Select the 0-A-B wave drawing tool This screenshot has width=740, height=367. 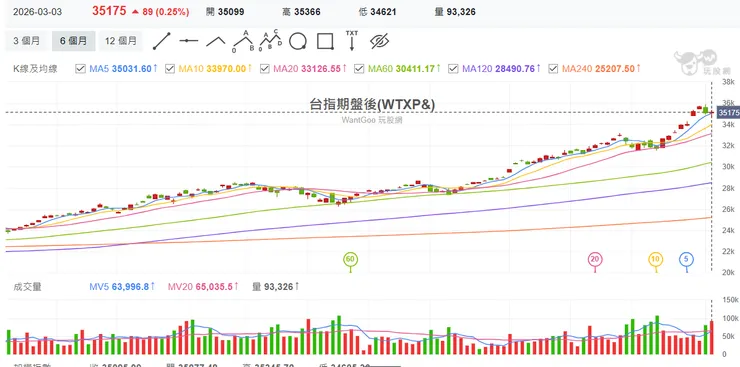pyautogui.click(x=244, y=41)
